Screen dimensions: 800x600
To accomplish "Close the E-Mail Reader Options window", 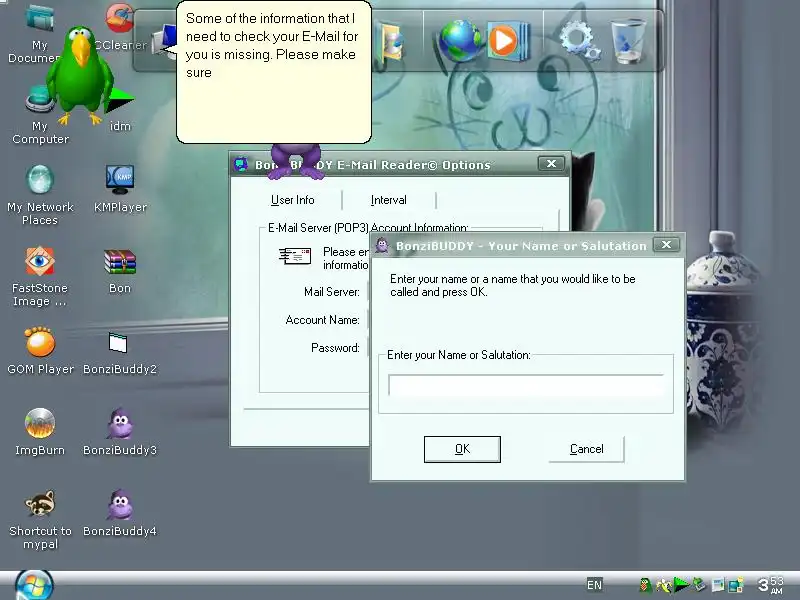I will coord(552,164).
